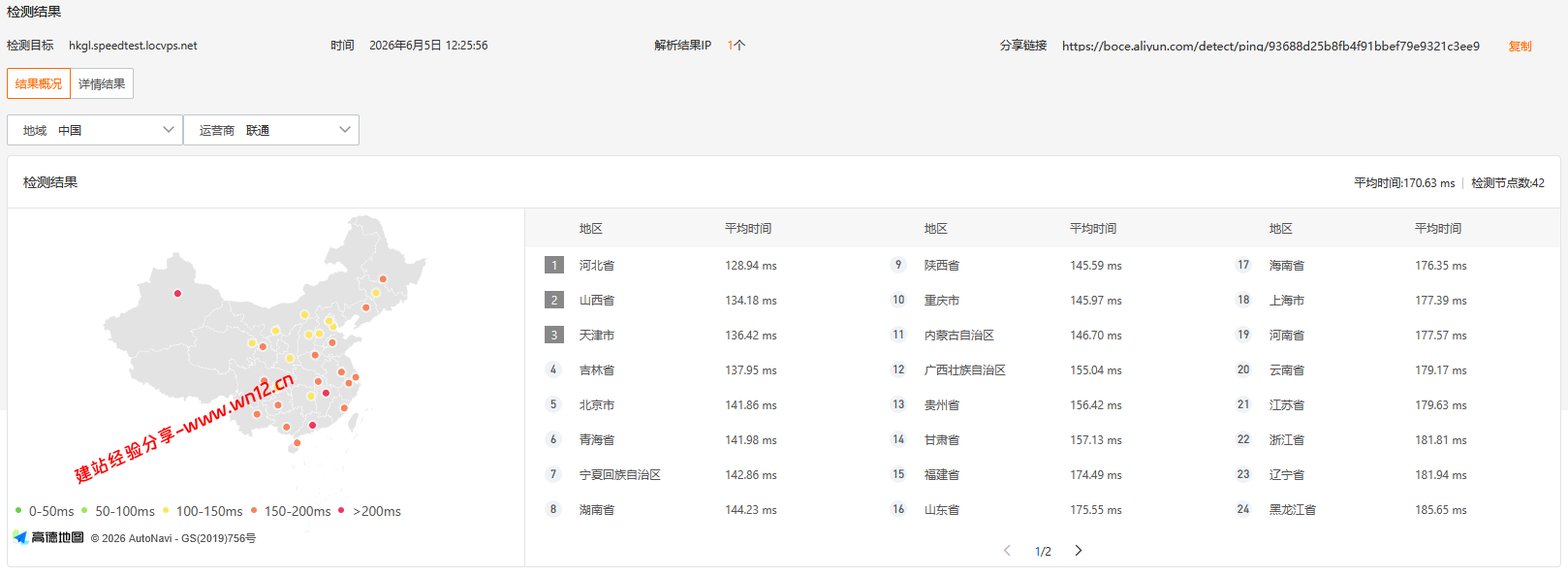1568x577 pixels.
Task: Click the first 地区 column header
Action: coord(591,229)
